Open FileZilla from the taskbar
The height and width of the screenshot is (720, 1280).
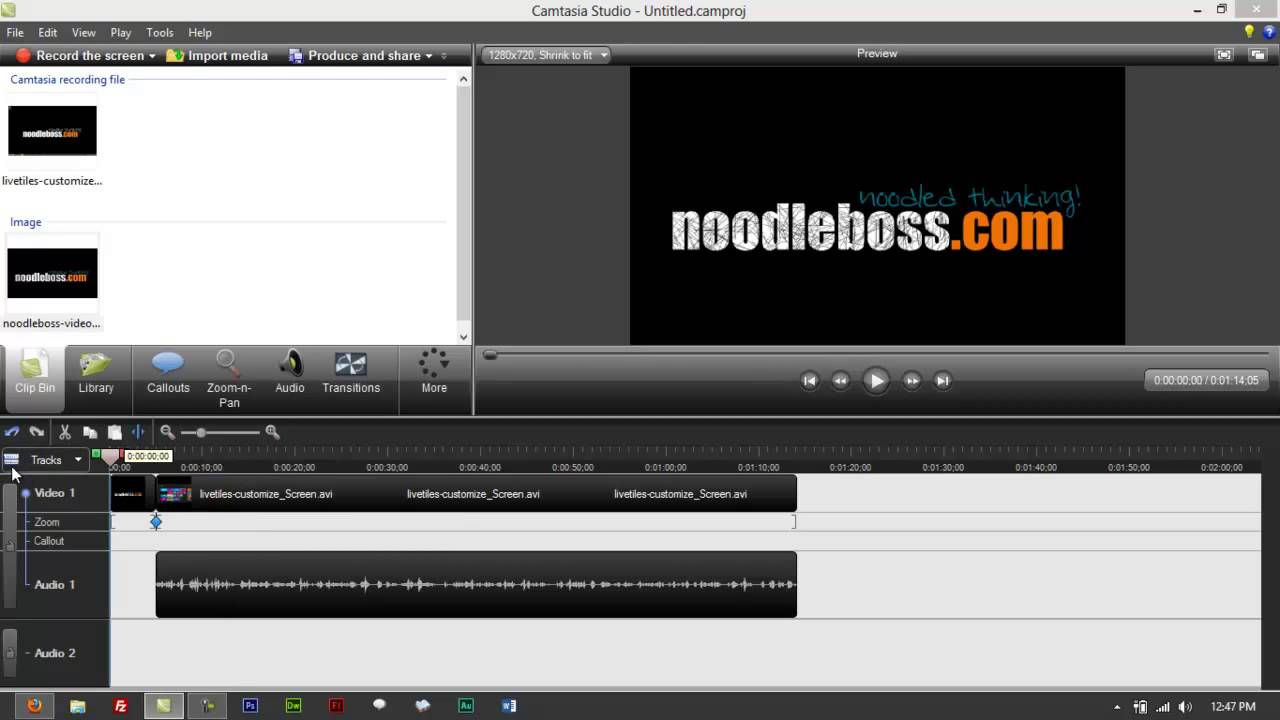pos(121,705)
